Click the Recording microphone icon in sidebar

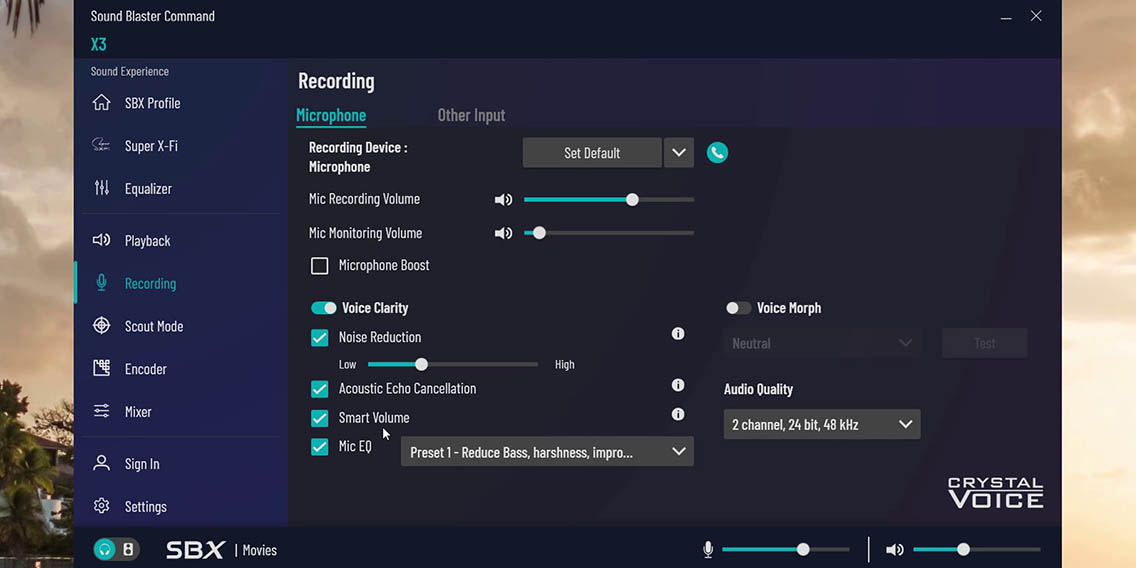(x=101, y=283)
